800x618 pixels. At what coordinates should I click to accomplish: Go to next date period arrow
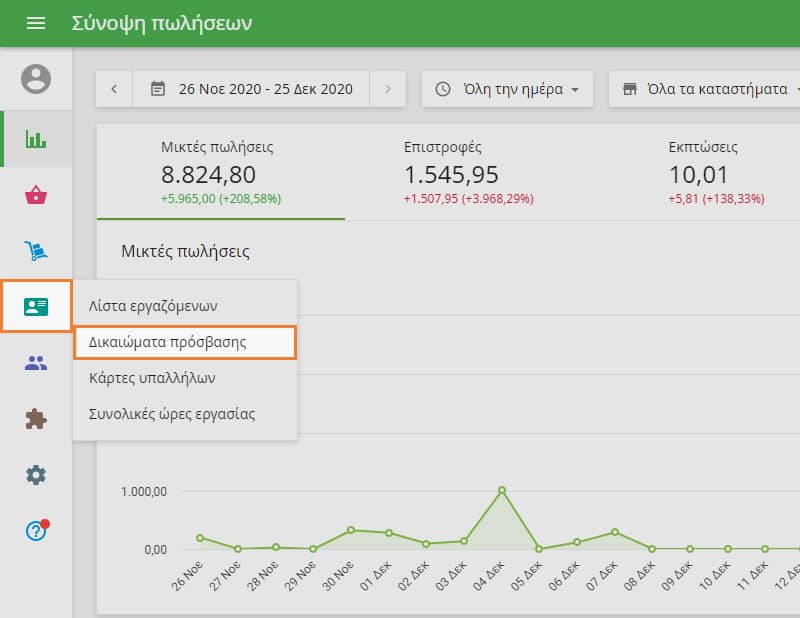pos(388,89)
